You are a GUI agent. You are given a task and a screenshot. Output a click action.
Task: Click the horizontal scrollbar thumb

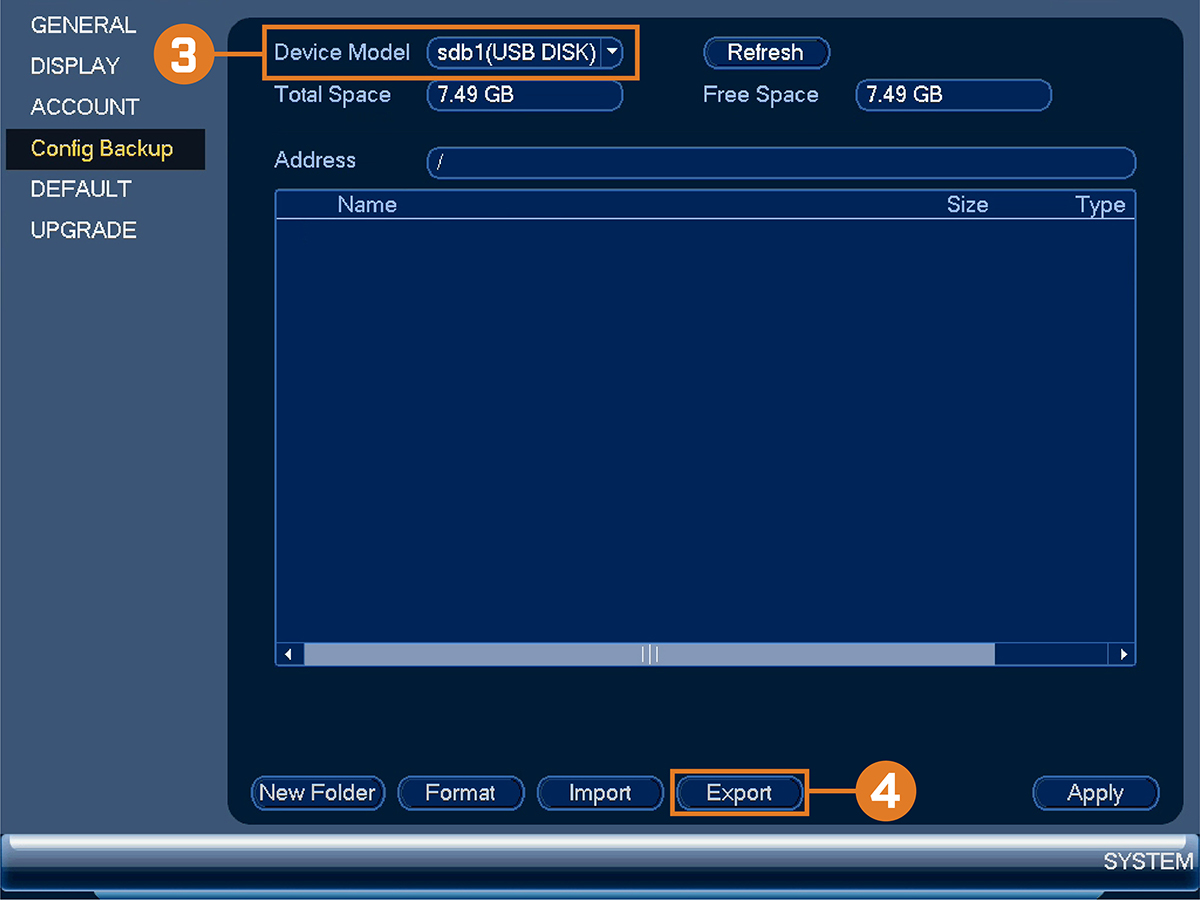click(650, 655)
